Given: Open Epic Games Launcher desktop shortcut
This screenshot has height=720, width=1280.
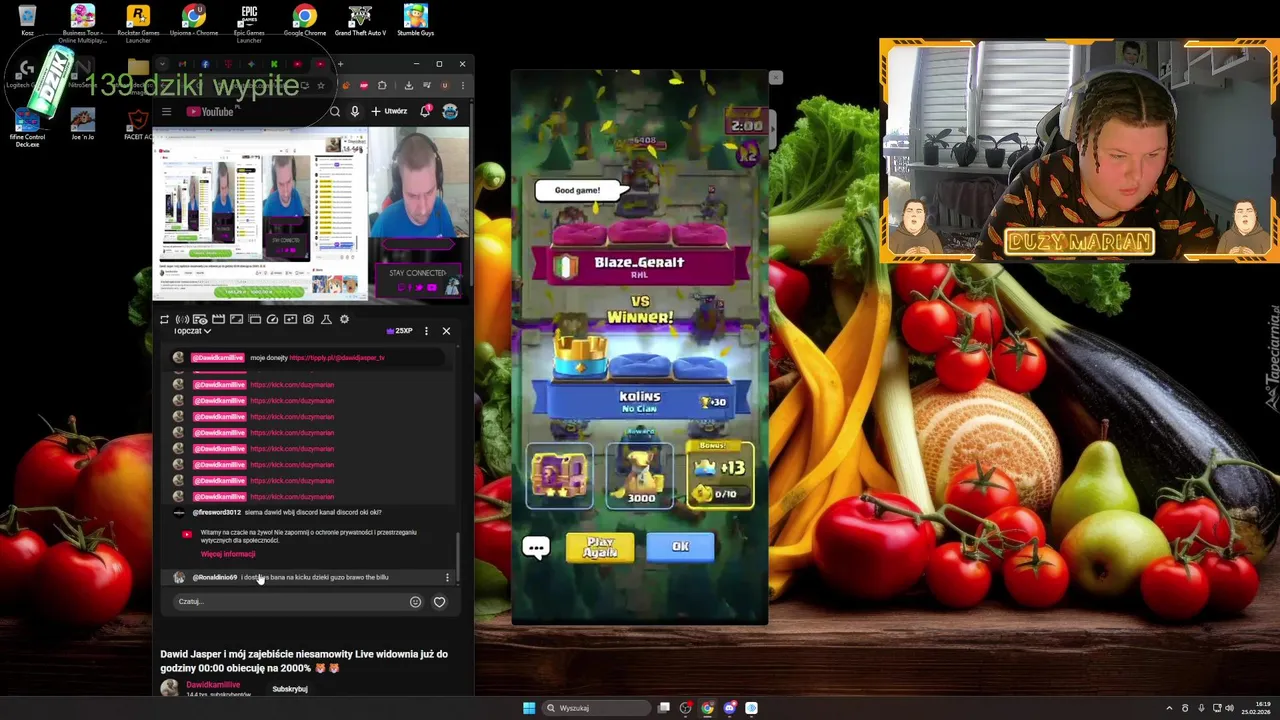Looking at the screenshot, I should (x=249, y=24).
